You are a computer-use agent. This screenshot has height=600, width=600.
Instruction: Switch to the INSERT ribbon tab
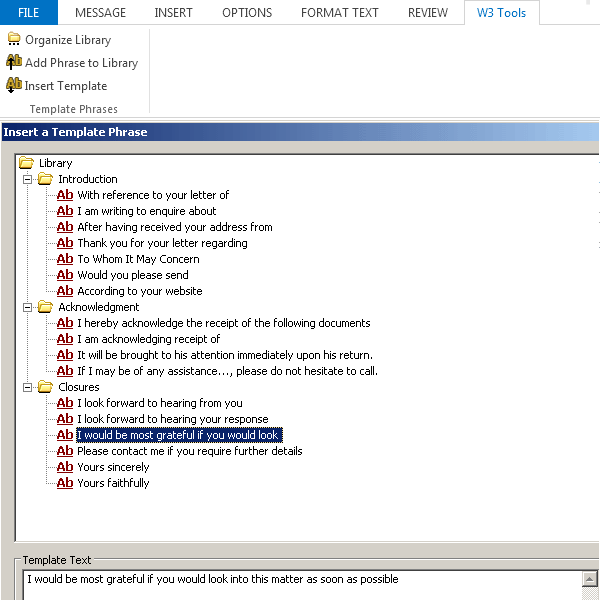173,13
